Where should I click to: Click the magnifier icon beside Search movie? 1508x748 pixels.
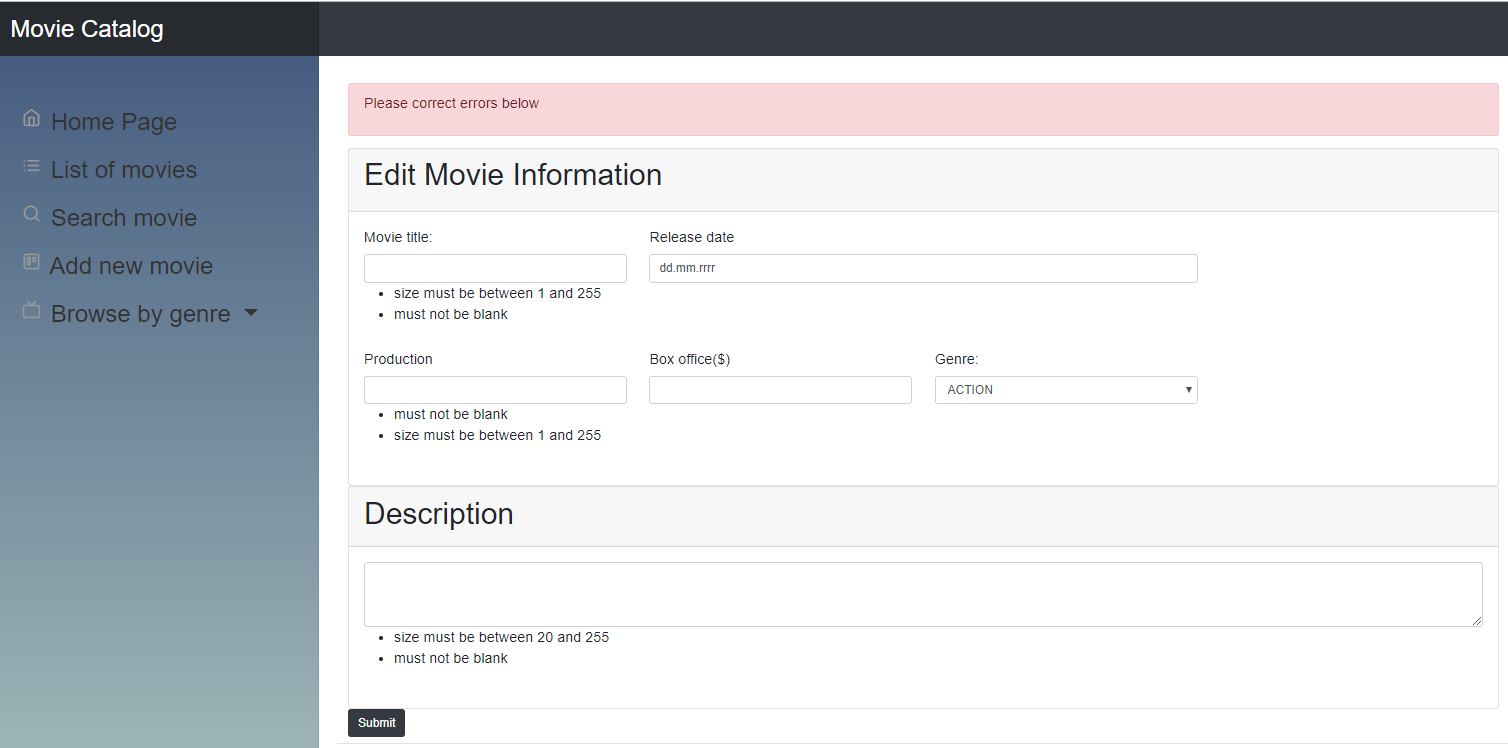click(31, 214)
